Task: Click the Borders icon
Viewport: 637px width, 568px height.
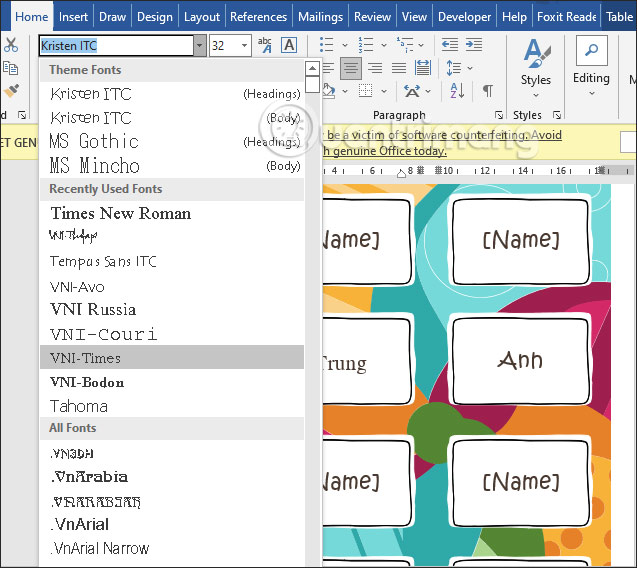Action: 365,91
